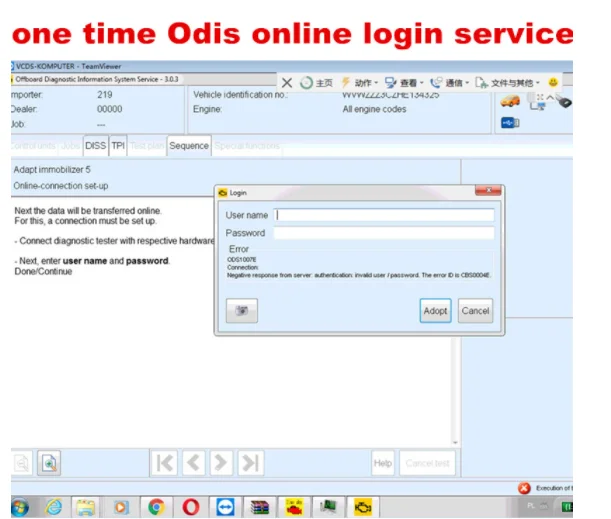Focus the Password input field

384,233
